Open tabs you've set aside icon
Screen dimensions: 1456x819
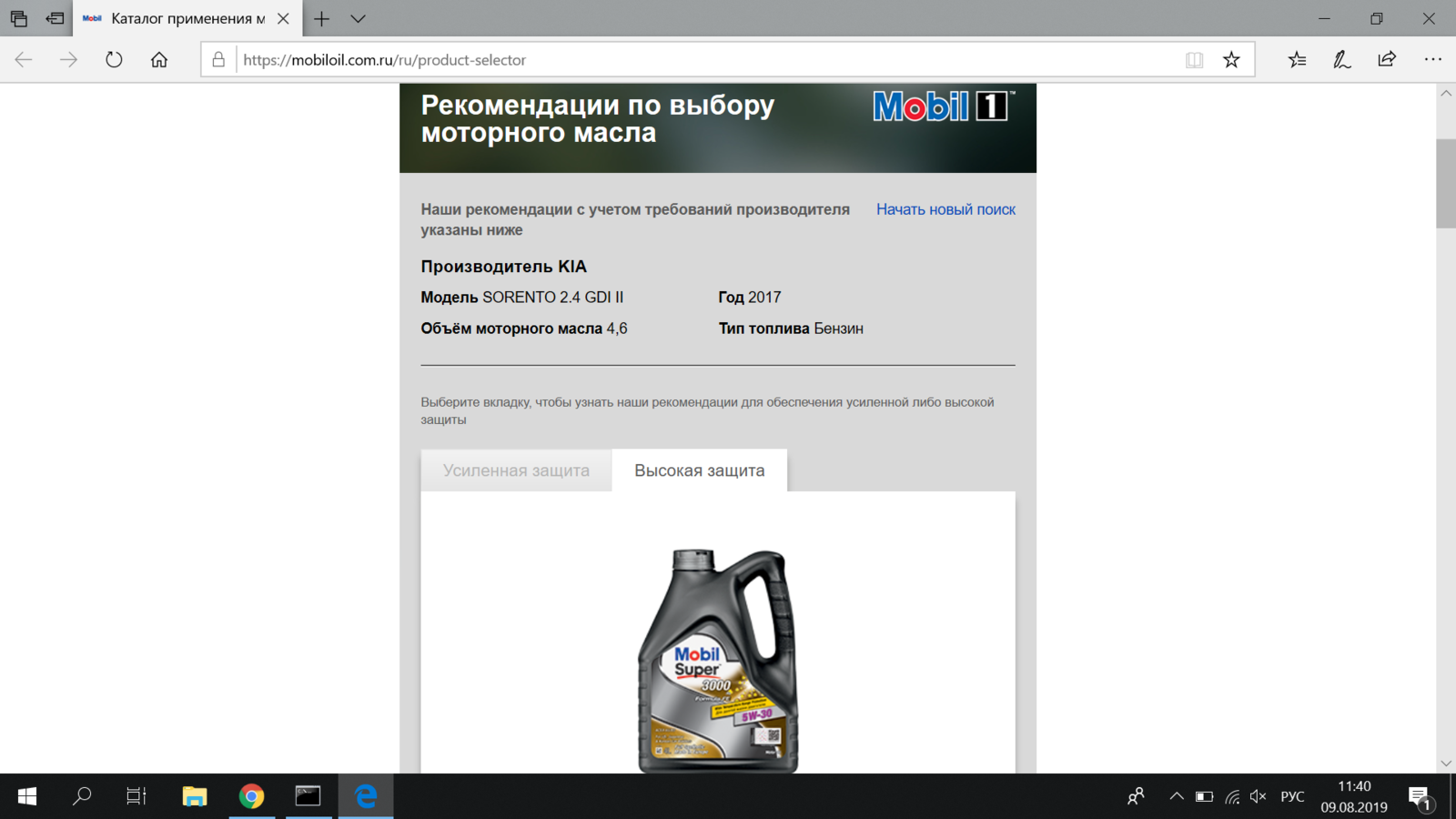[x=19, y=18]
